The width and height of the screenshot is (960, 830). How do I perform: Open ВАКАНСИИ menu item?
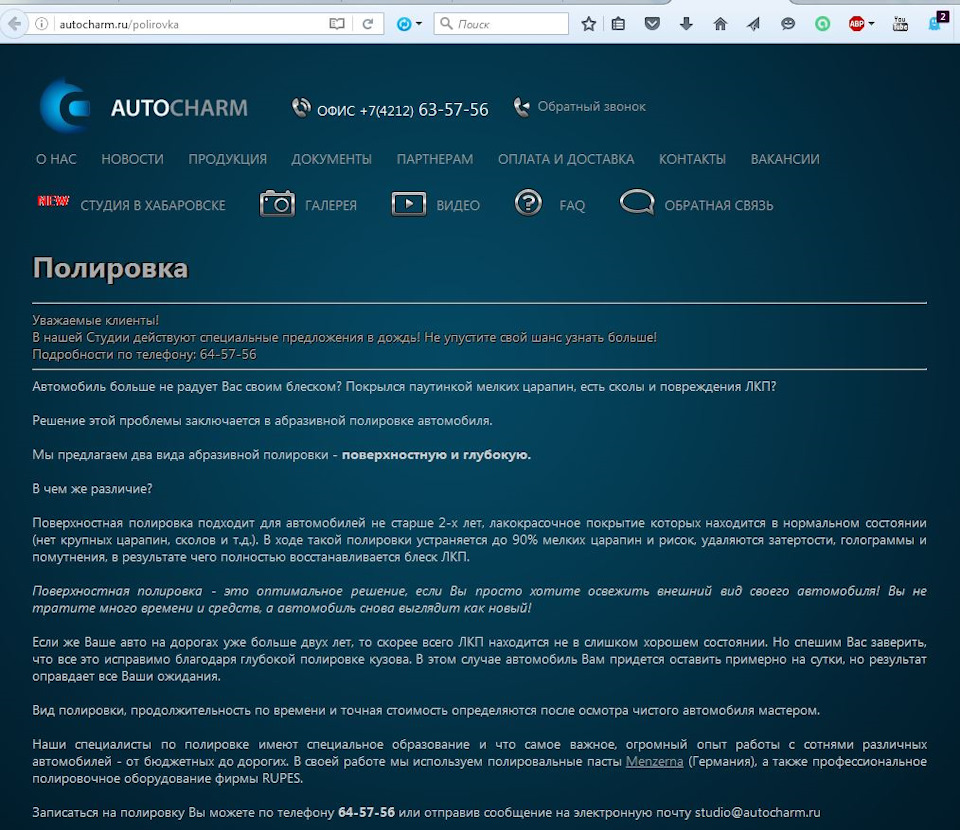pyautogui.click(x=785, y=159)
